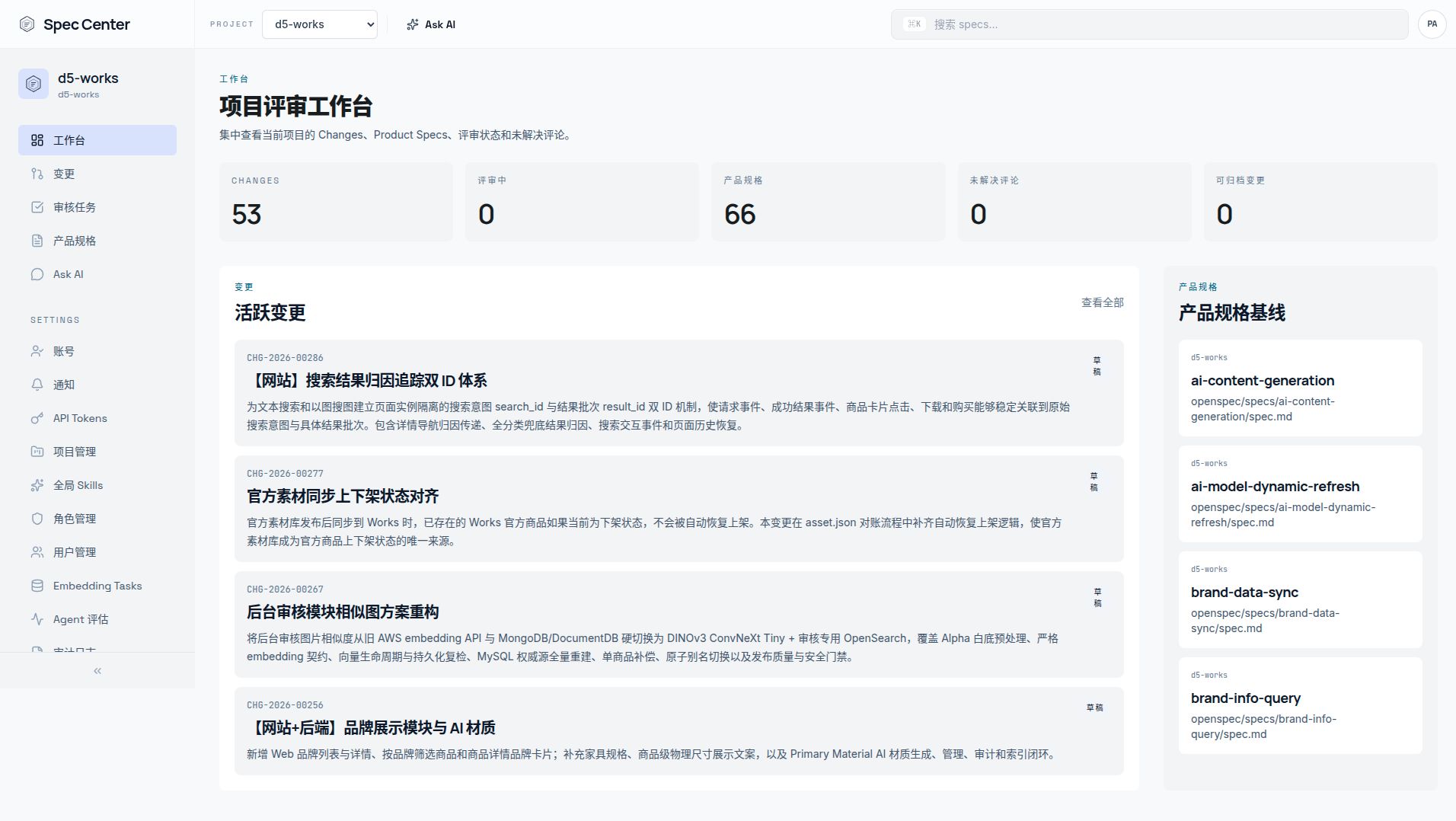Click the 可归档变更 stat card
The image size is (1456, 821).
(x=1320, y=202)
